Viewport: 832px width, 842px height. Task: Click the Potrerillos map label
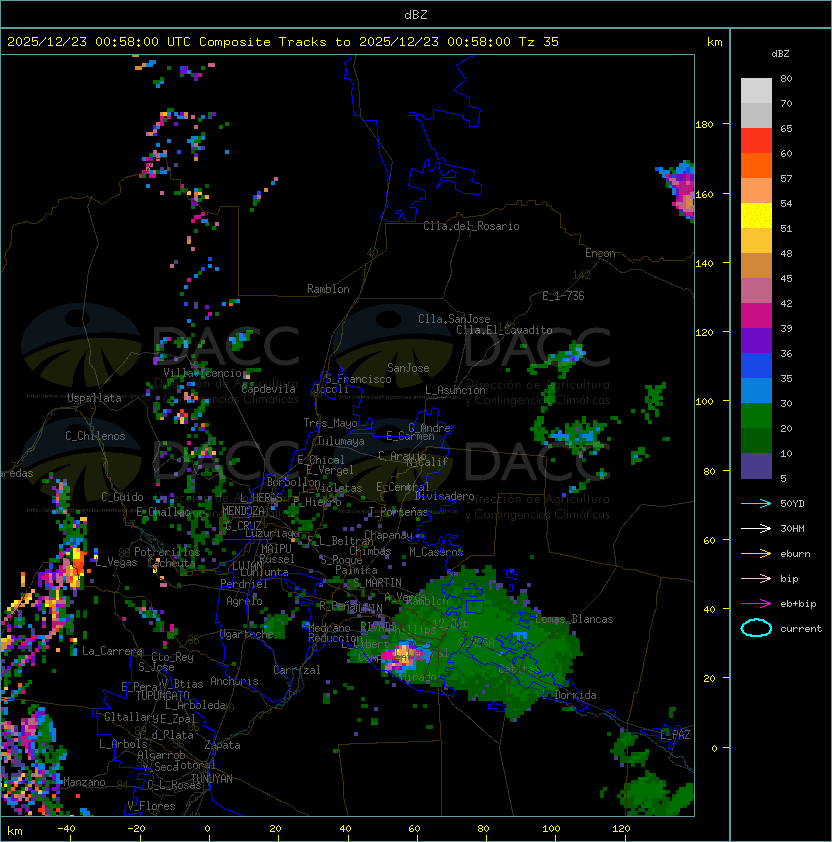[x=167, y=552]
